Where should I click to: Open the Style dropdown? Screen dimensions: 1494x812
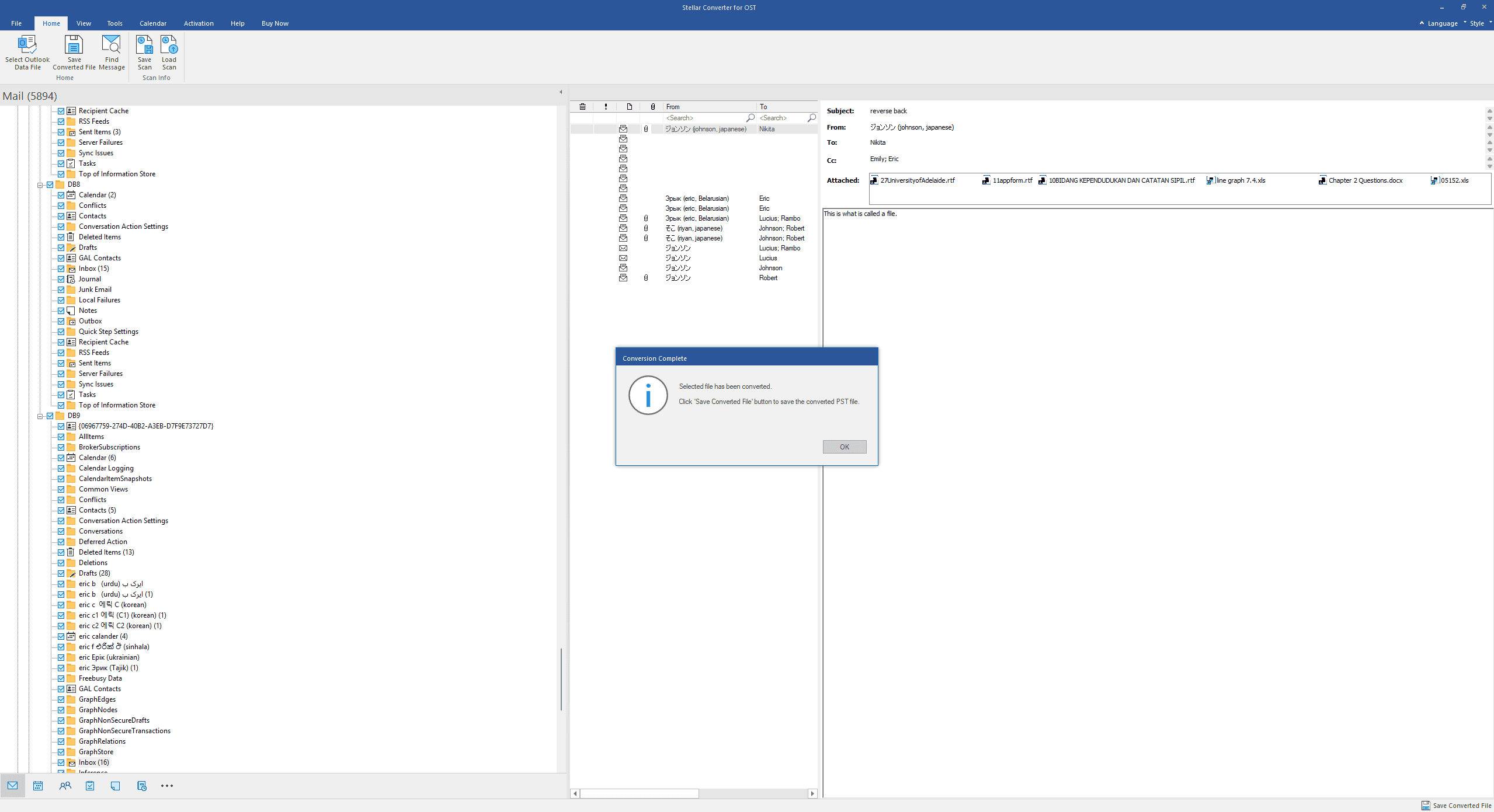(1481, 23)
